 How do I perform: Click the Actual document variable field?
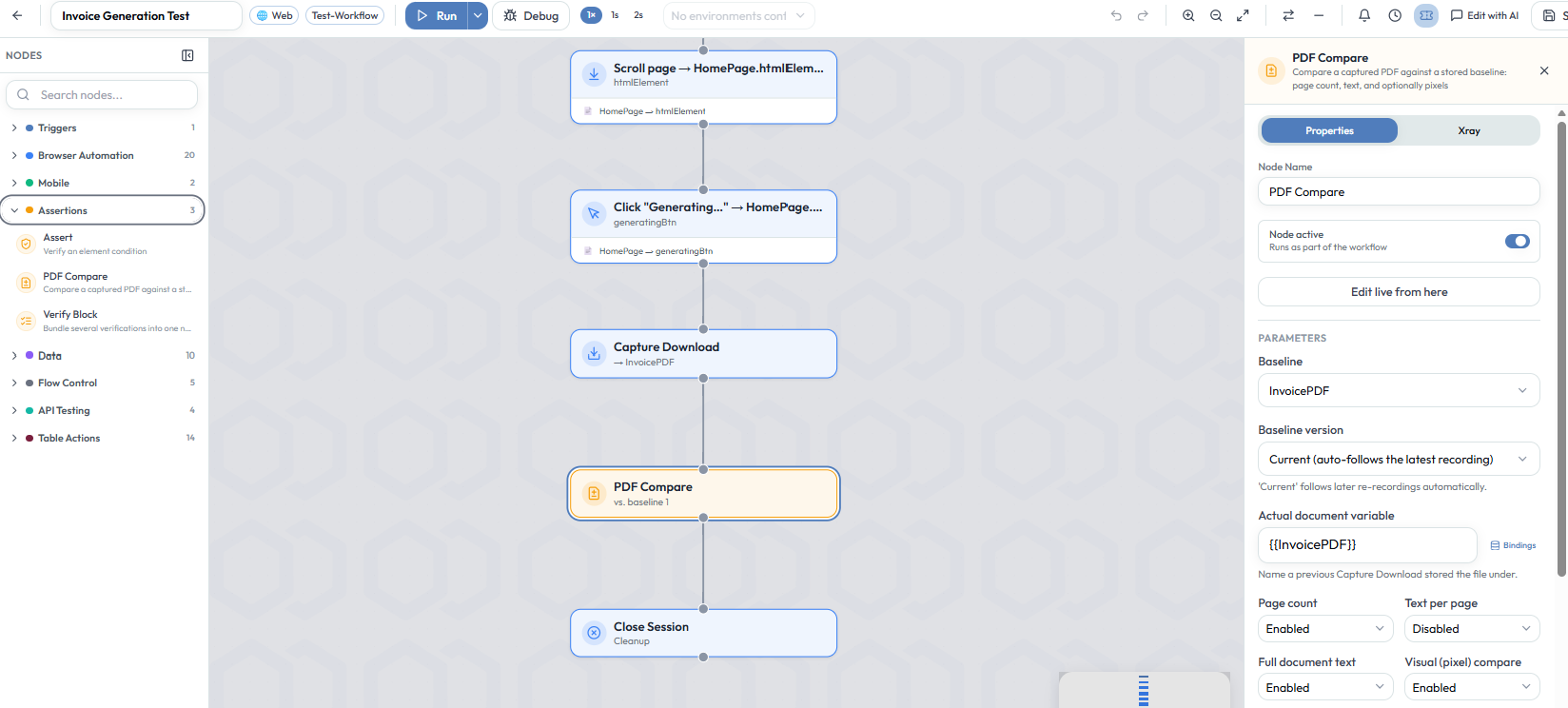click(1367, 544)
